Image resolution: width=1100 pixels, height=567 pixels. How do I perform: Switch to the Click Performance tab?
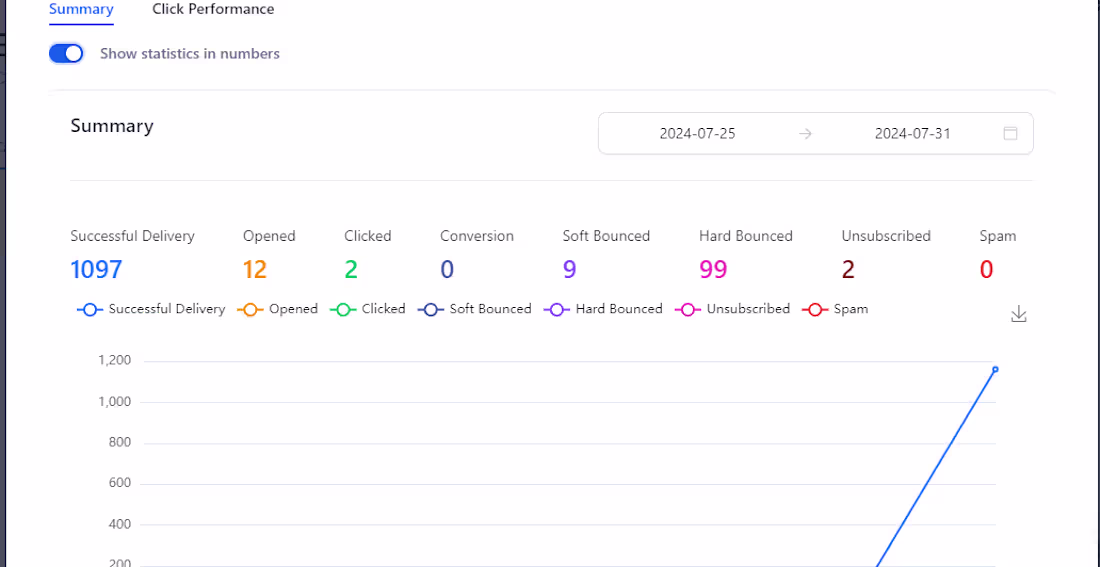point(213,9)
